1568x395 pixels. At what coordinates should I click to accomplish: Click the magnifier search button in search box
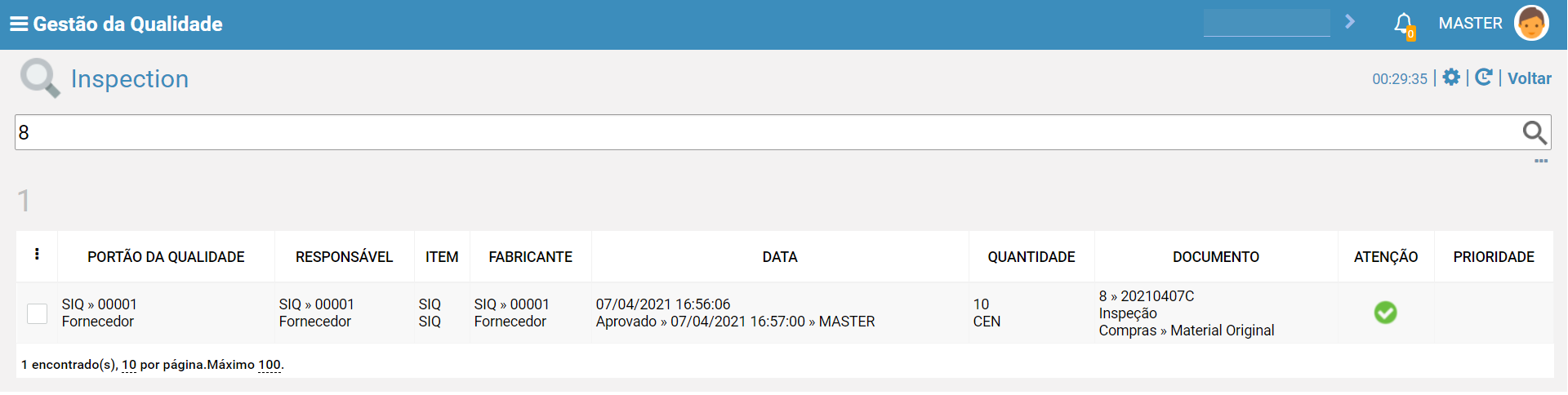pos(1535,132)
